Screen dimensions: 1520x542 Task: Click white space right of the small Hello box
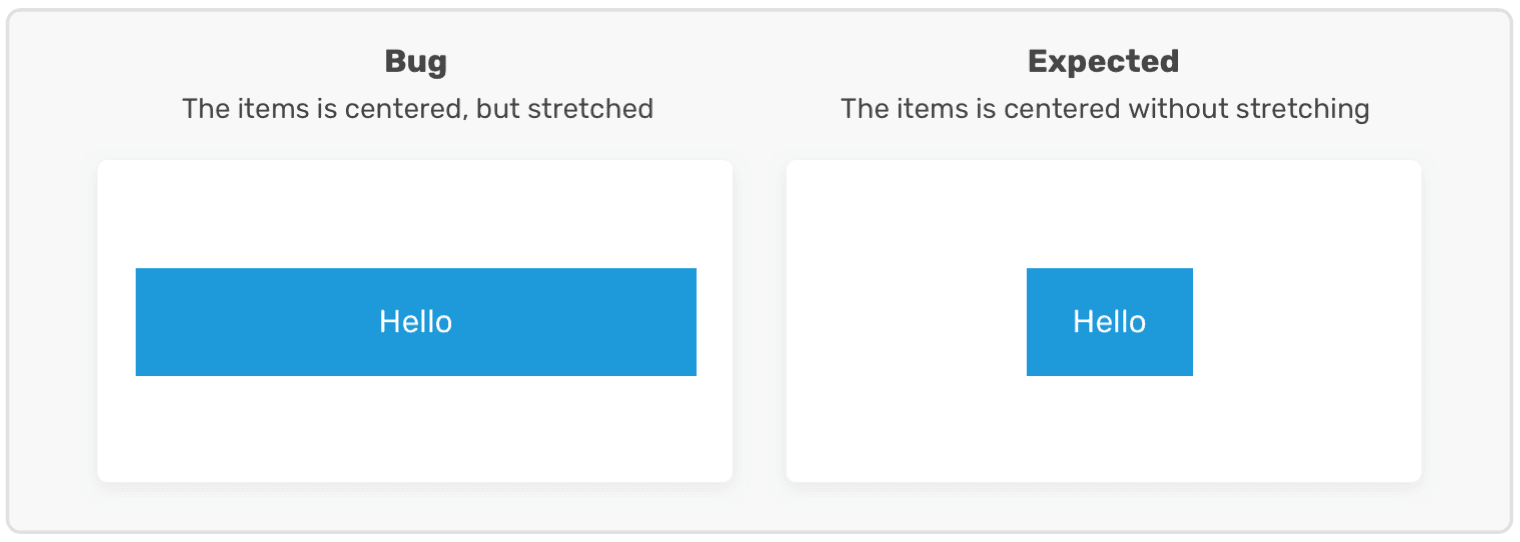1305,322
